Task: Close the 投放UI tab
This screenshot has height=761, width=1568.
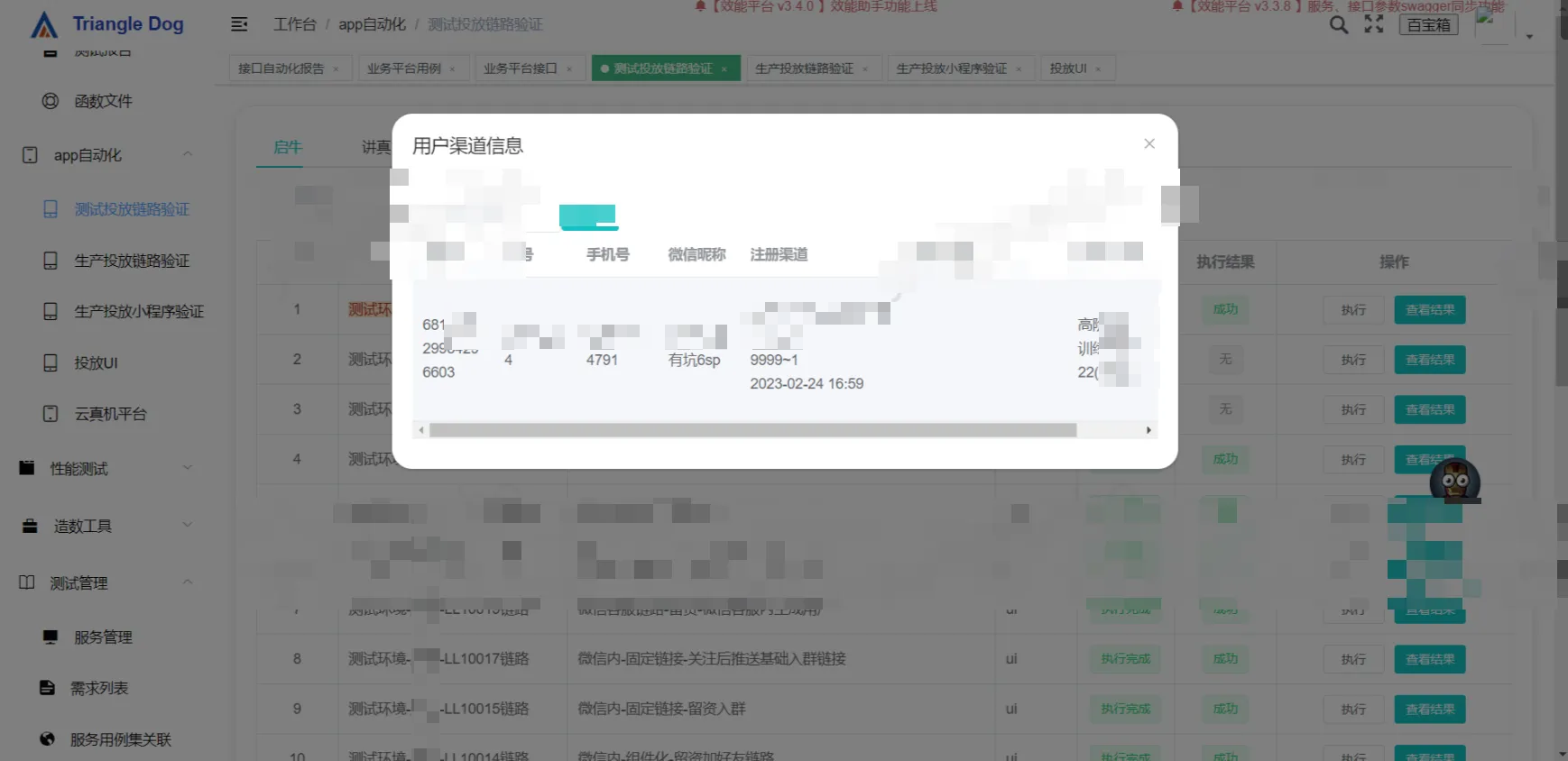Action: [x=1098, y=69]
